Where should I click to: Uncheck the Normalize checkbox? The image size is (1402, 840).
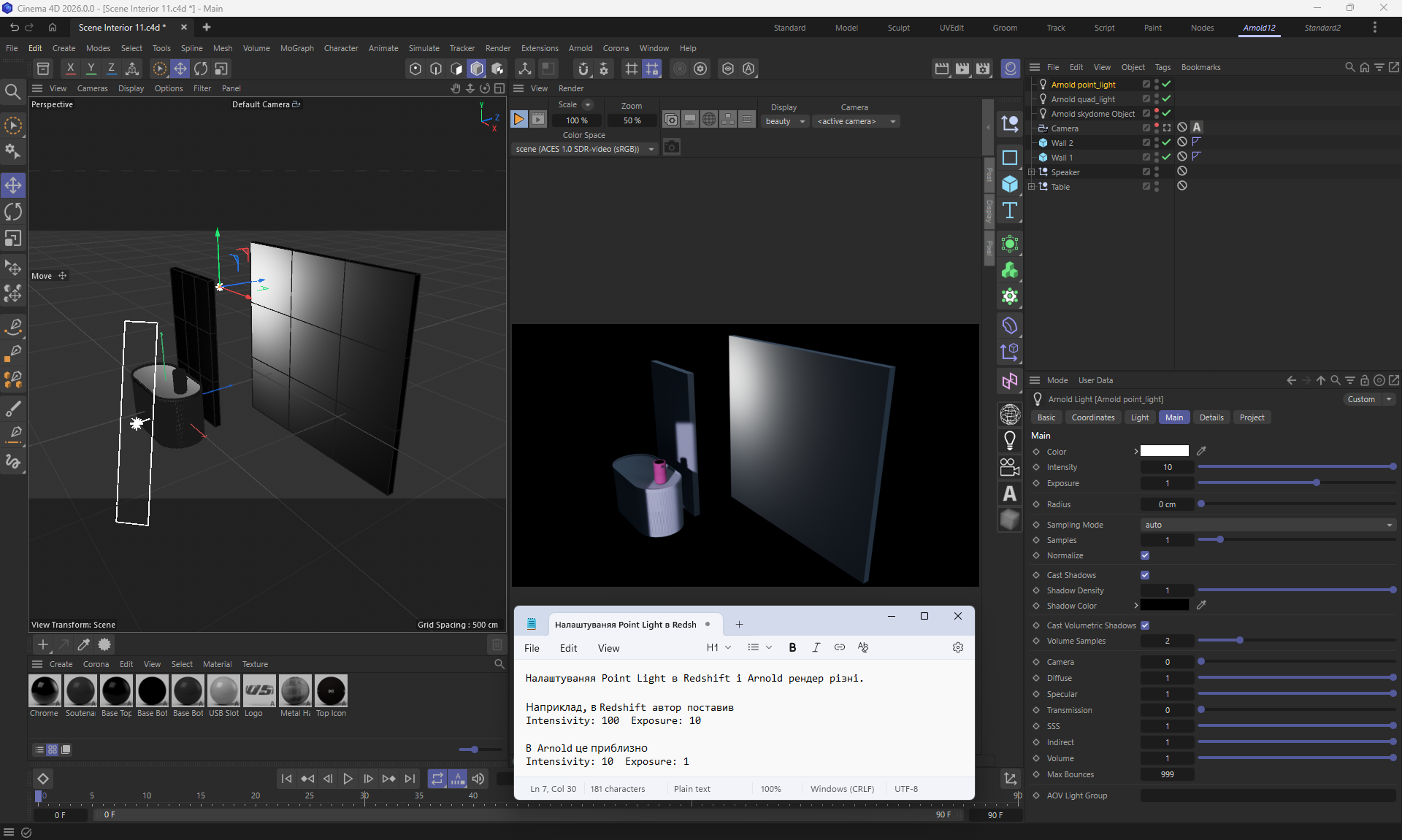[1145, 555]
